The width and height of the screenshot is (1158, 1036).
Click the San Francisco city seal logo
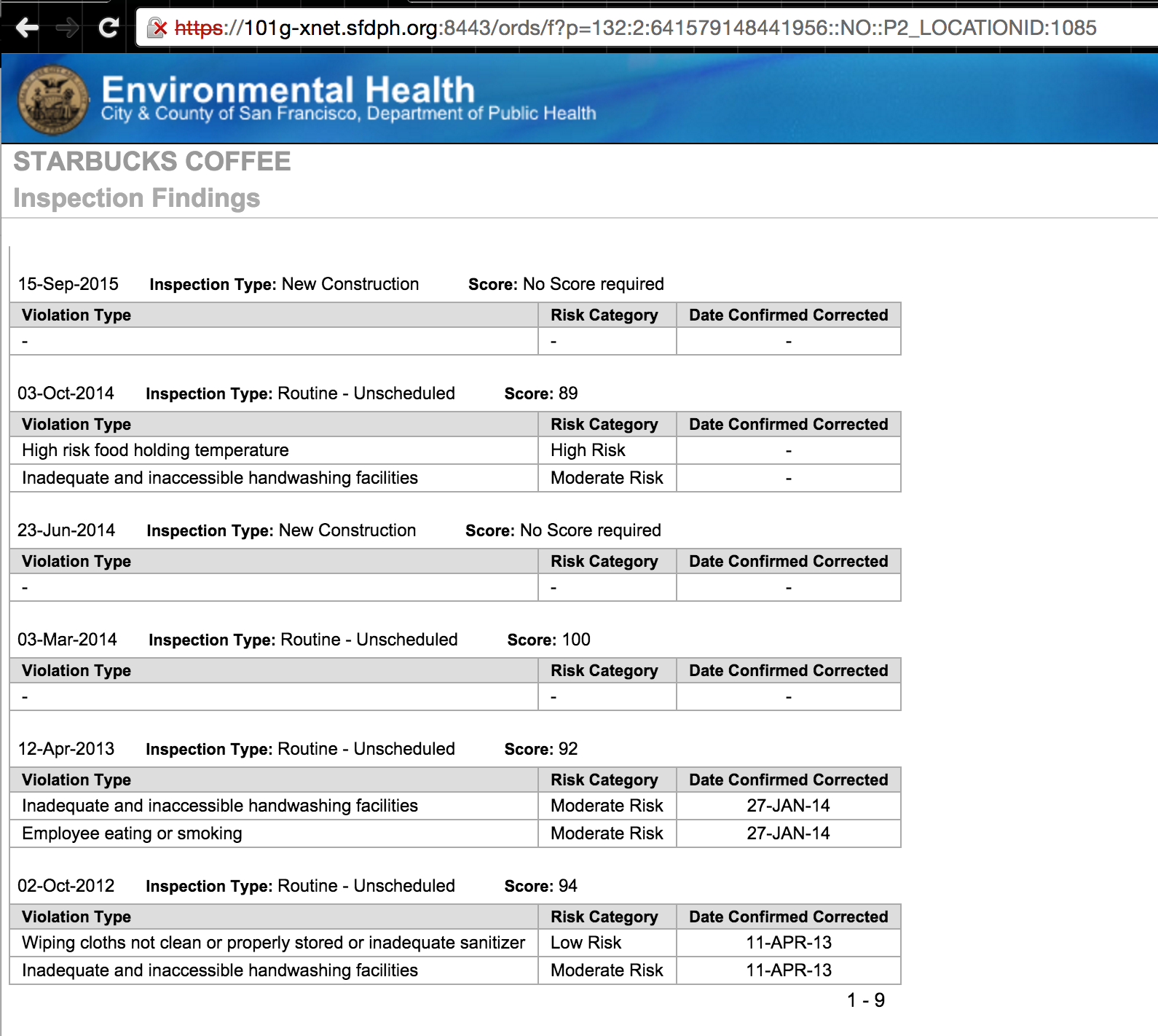(x=52, y=100)
